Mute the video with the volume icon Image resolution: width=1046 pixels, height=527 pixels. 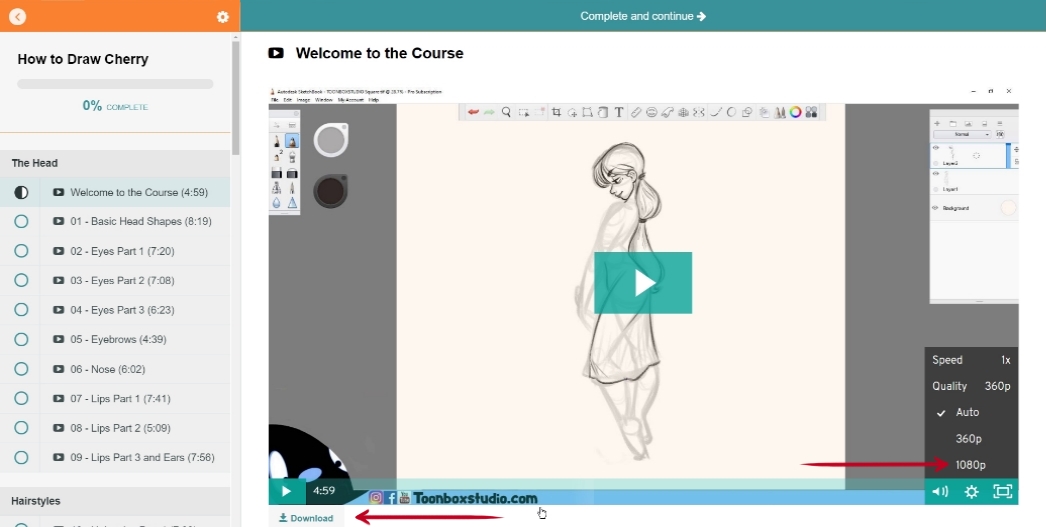940,492
